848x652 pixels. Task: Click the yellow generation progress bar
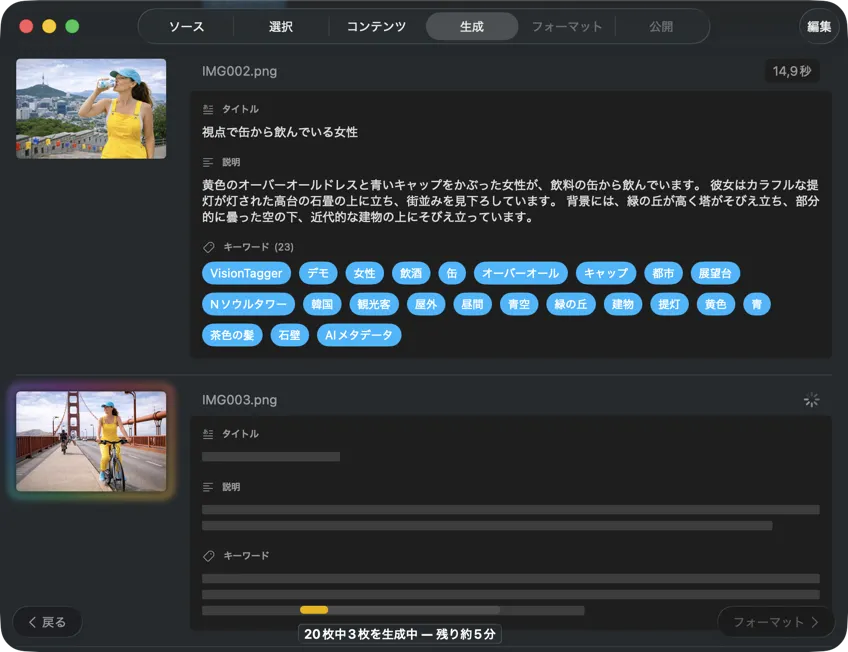pyautogui.click(x=315, y=610)
